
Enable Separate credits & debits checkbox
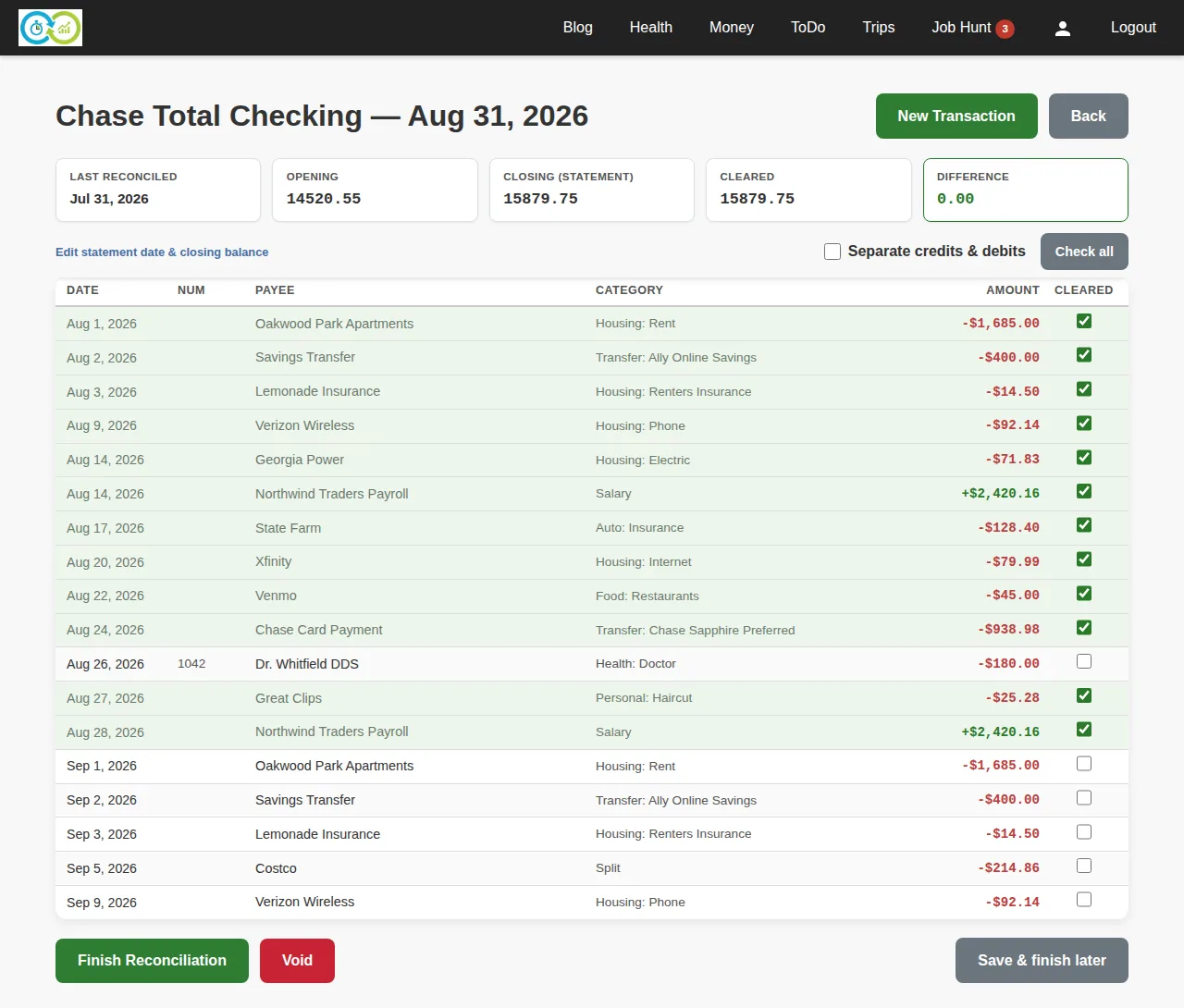click(x=832, y=252)
